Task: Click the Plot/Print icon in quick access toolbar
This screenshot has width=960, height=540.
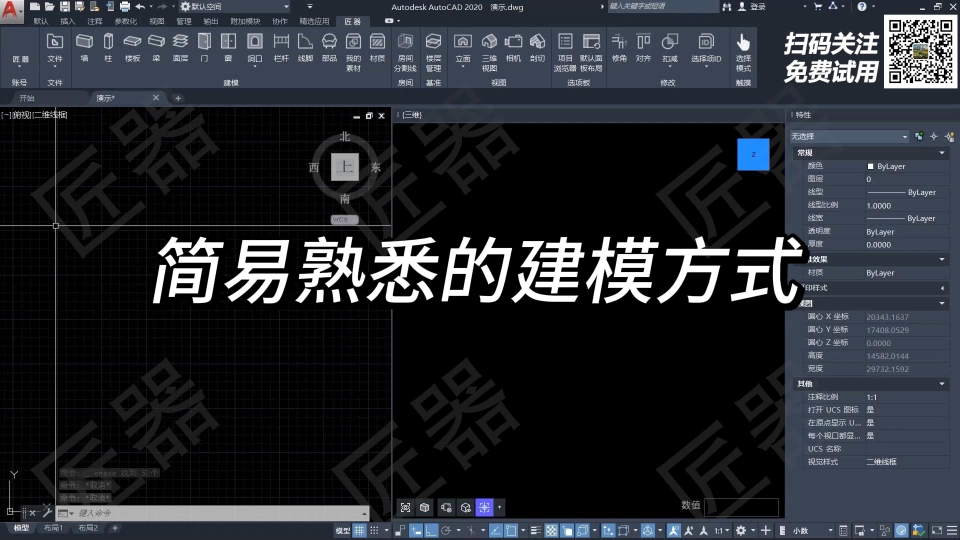Action: [124, 7]
